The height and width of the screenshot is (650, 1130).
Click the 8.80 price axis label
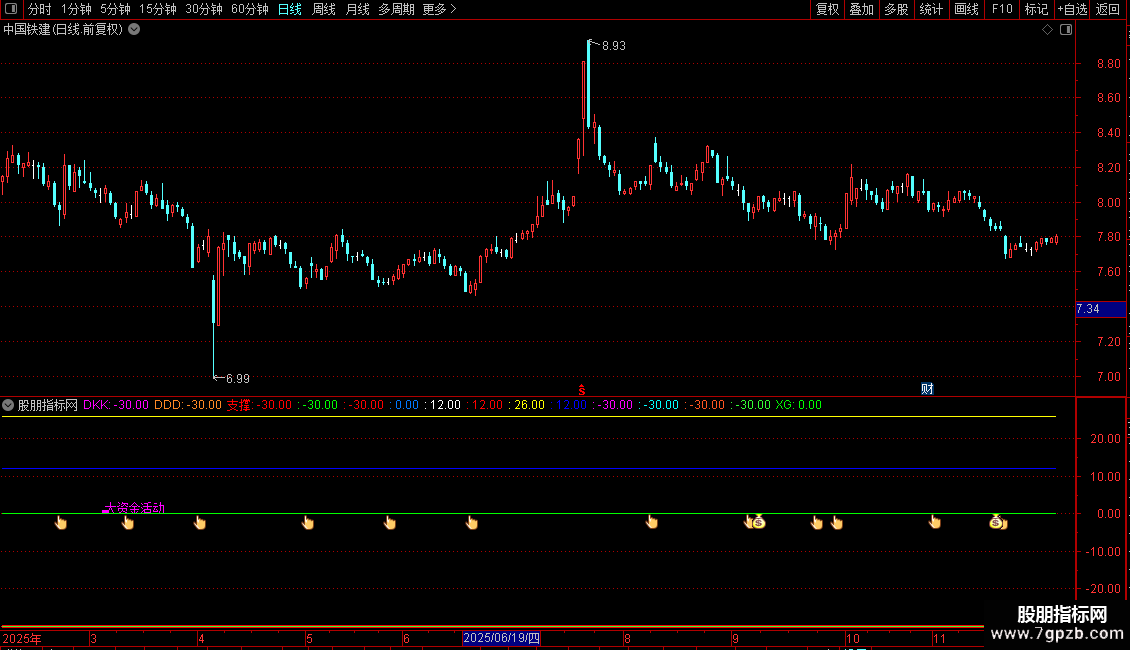tap(1108, 64)
